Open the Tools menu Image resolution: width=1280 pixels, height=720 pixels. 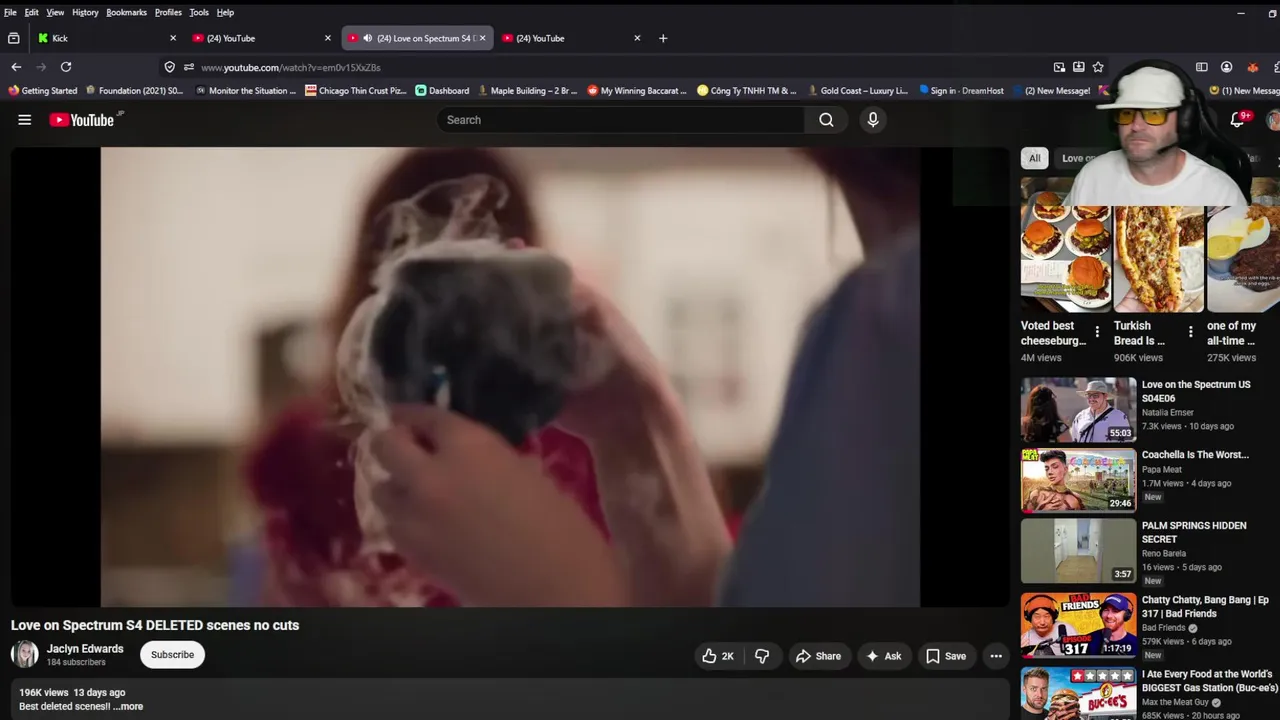click(x=199, y=12)
